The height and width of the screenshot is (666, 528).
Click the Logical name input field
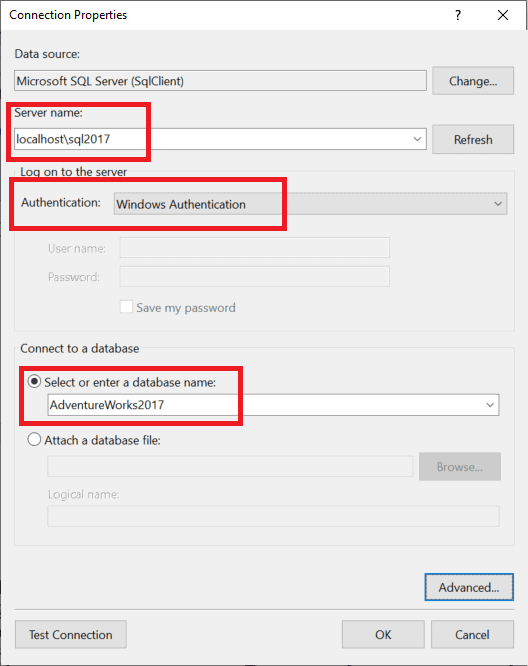point(273,516)
